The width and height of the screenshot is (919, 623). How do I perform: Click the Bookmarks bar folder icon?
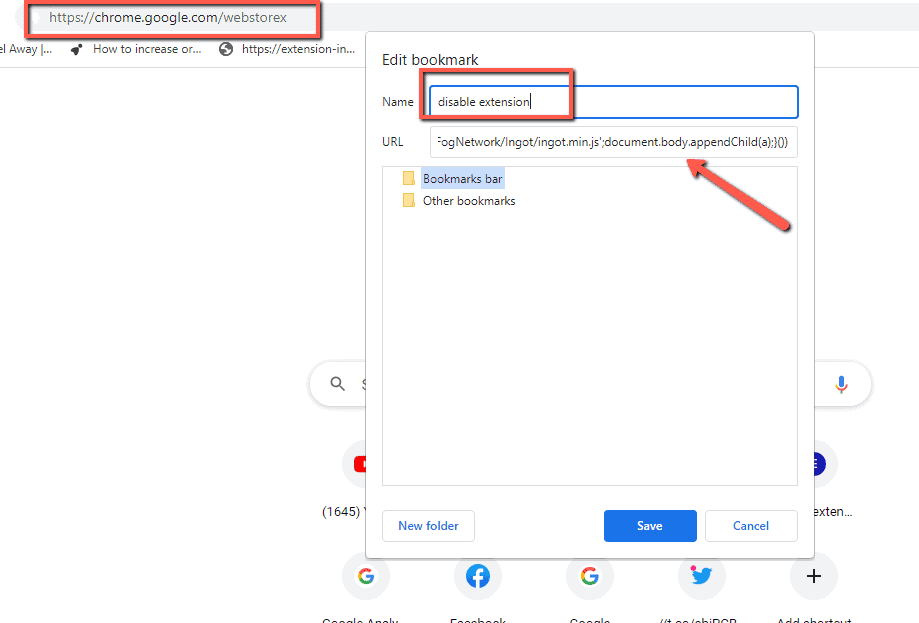point(409,178)
